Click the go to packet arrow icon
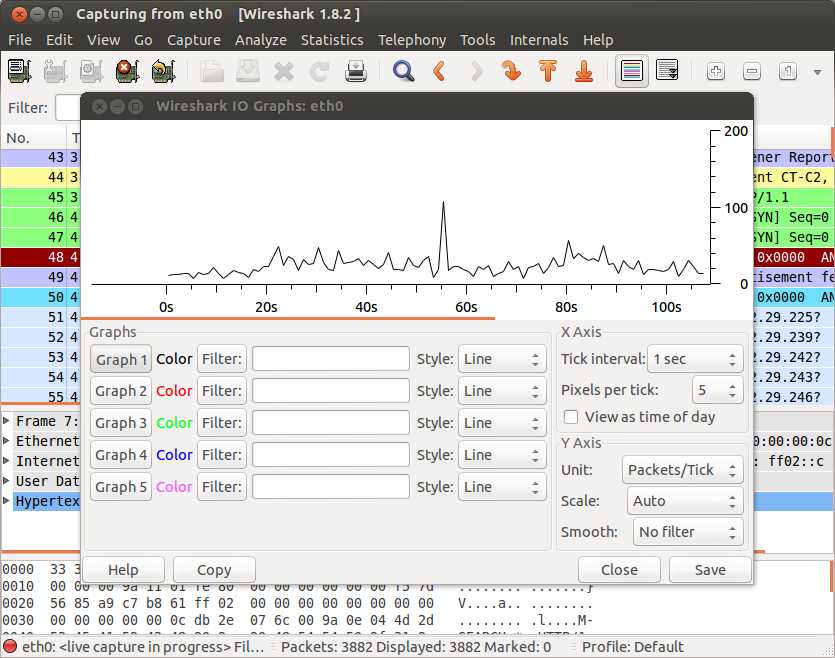Viewport: 835px width, 658px height. point(511,71)
